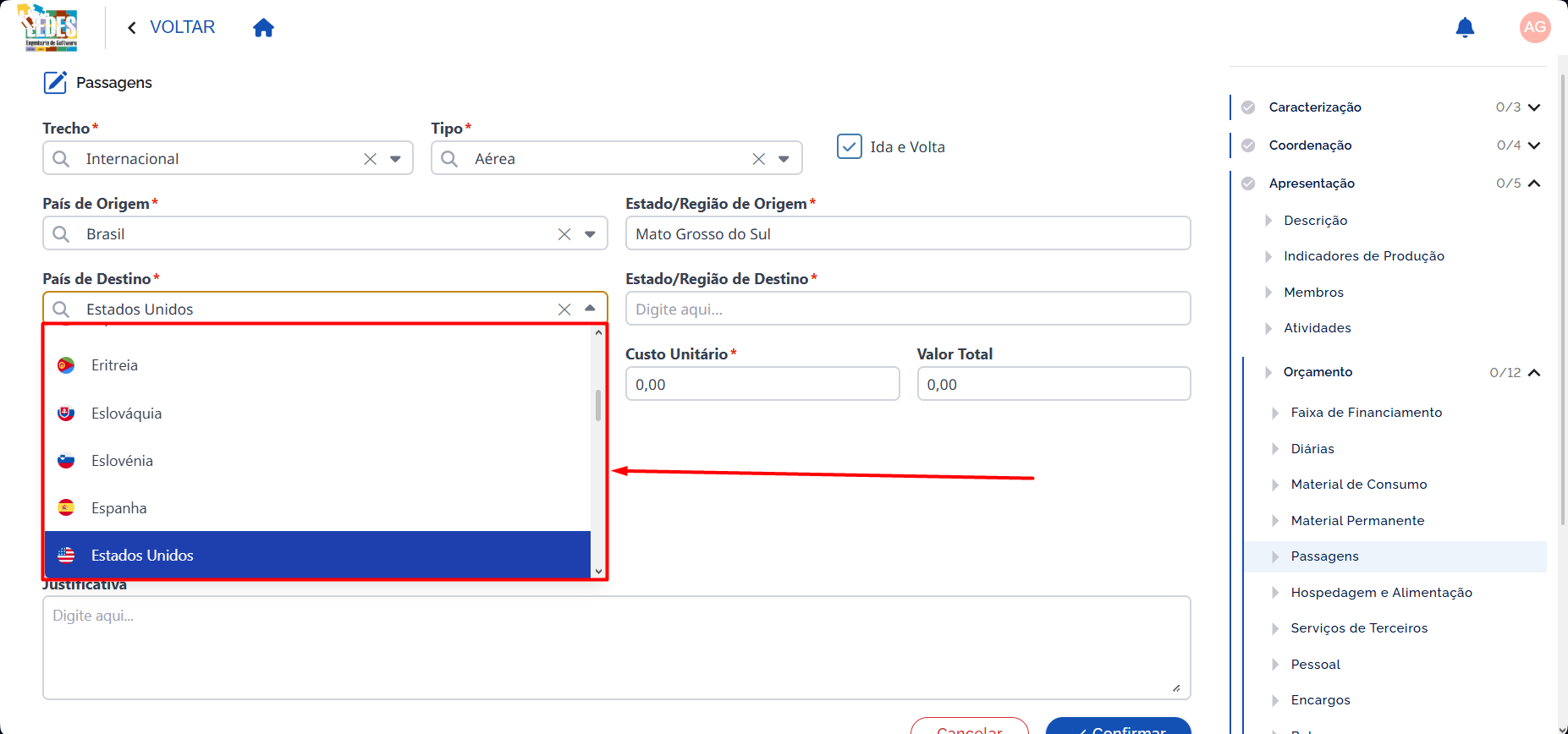The image size is (1568, 734).
Task: Click the search icon in País de Origem
Action: pyautogui.click(x=61, y=234)
